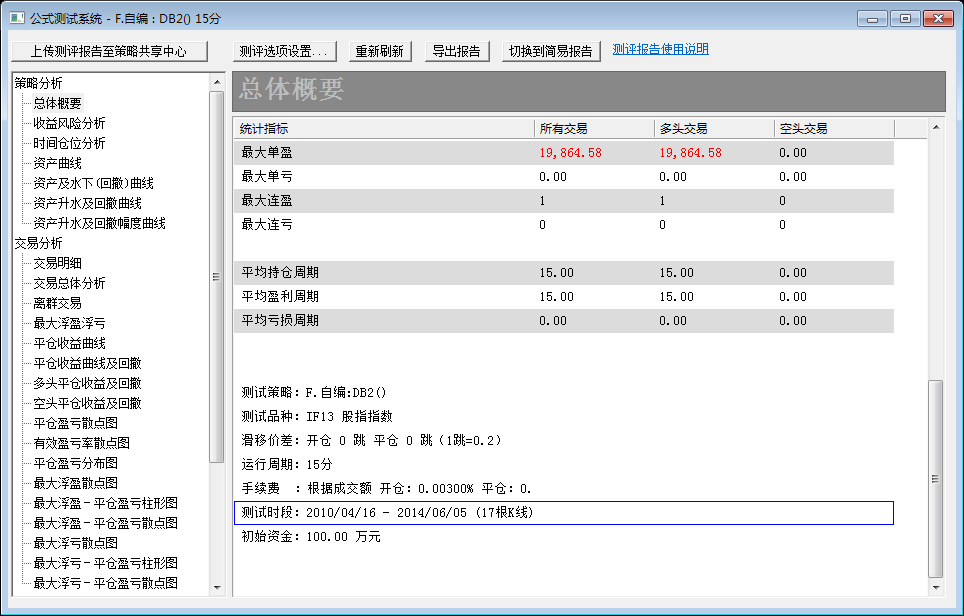Click the 所有交易 column header
964x616 pixels.
coord(563,129)
